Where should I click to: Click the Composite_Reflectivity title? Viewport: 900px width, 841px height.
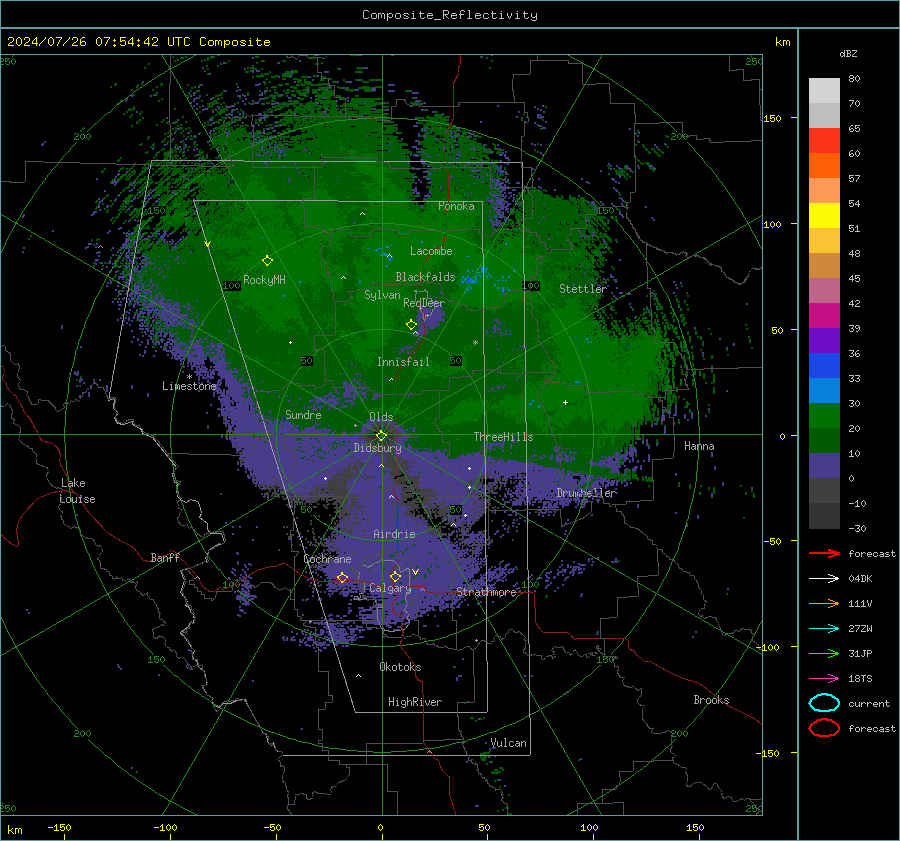pyautogui.click(x=449, y=15)
